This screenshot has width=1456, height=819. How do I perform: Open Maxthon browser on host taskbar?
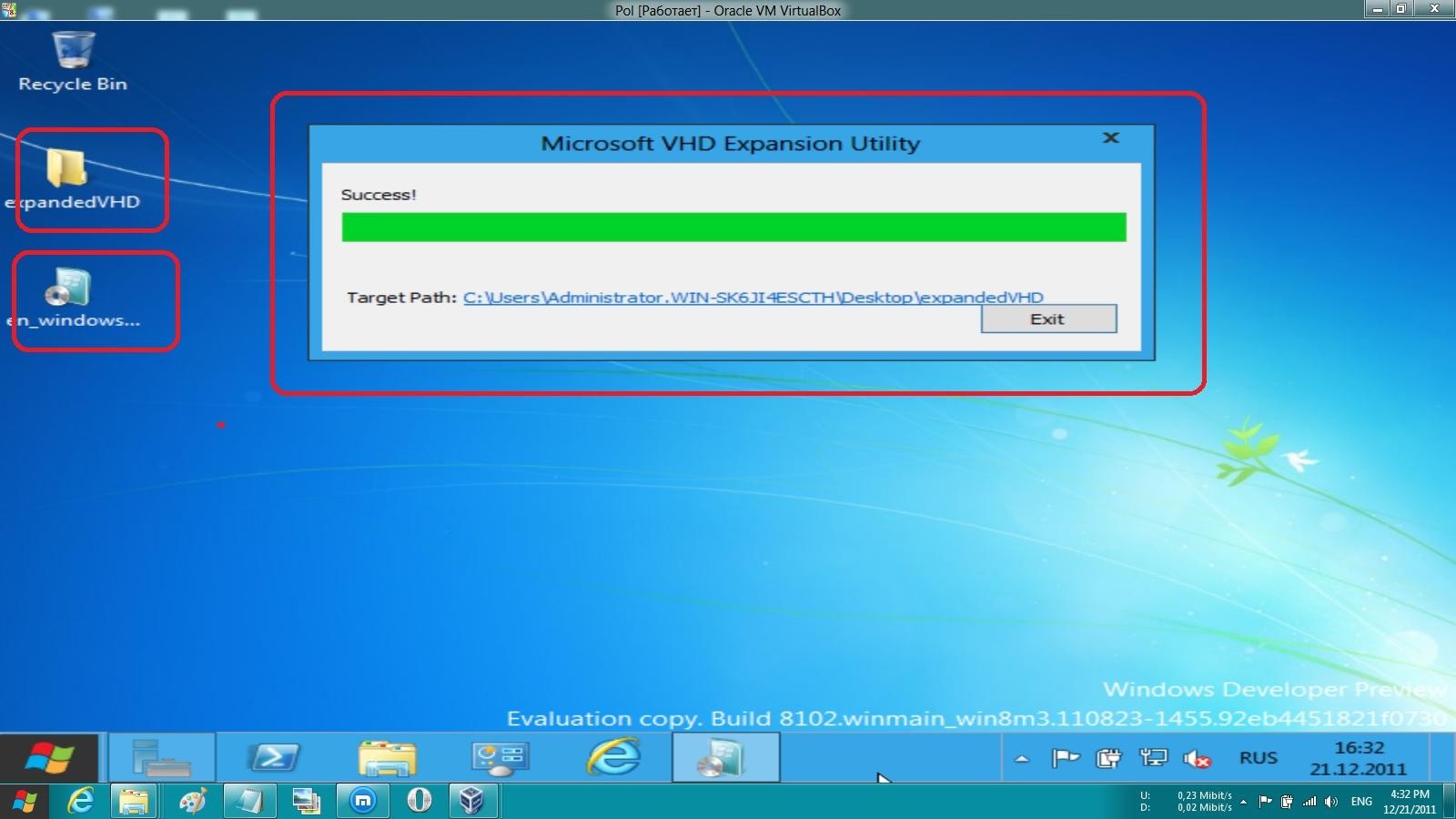click(x=362, y=801)
